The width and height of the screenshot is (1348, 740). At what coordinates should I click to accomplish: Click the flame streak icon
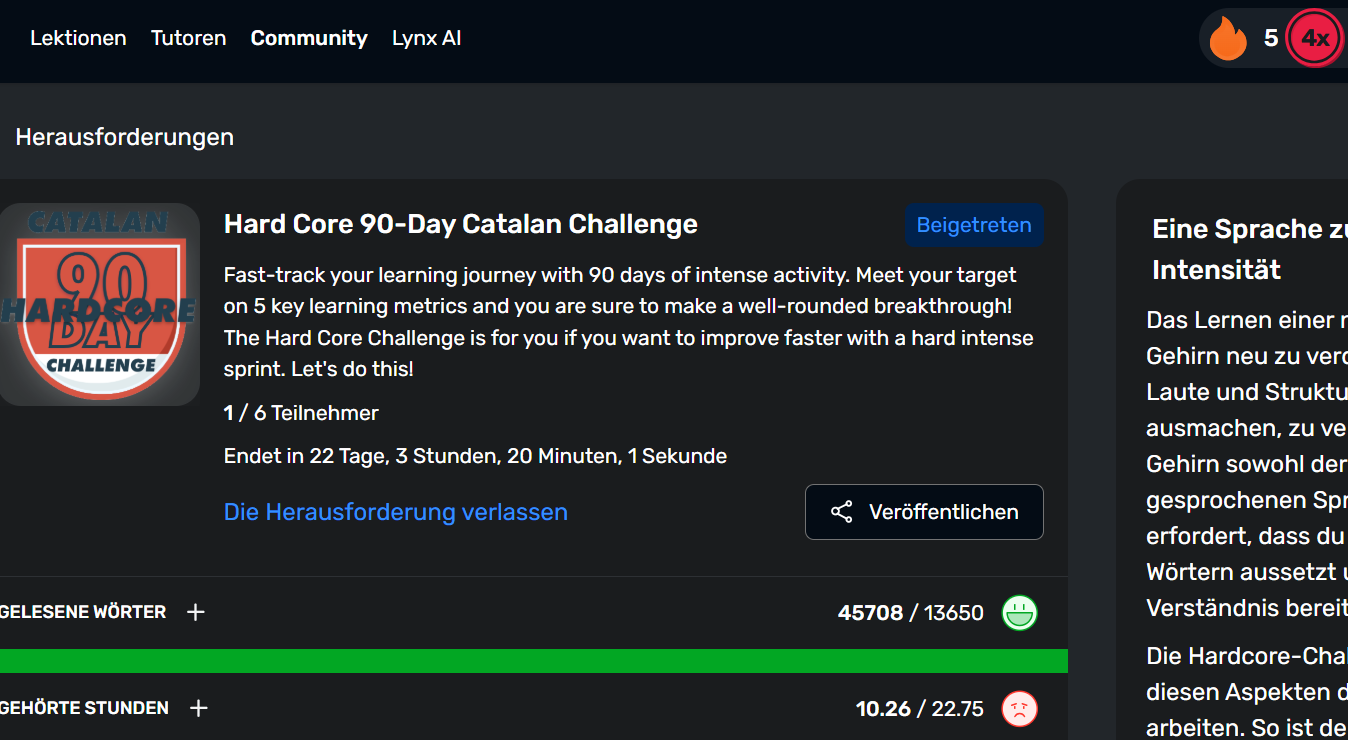click(x=1228, y=40)
